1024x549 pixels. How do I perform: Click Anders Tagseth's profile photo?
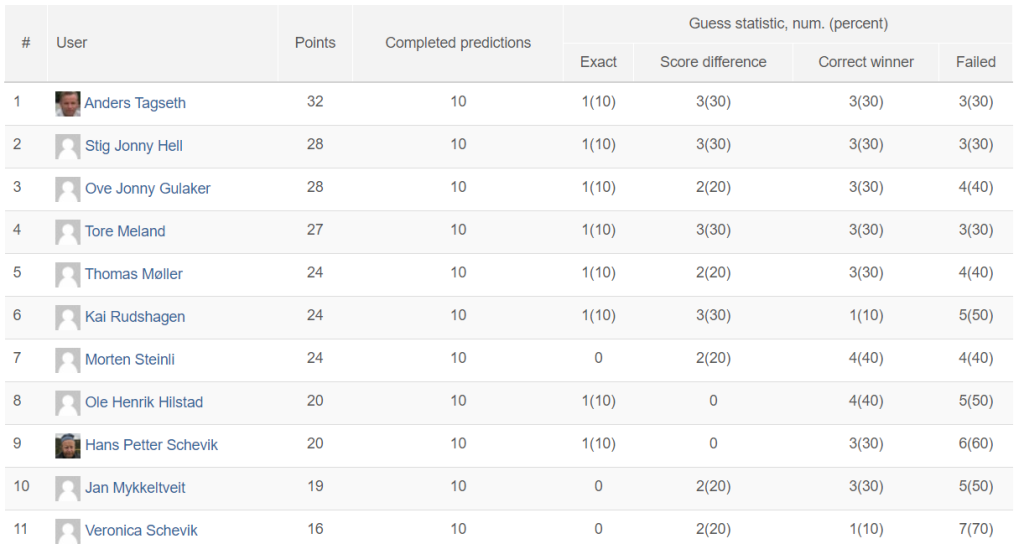coord(68,104)
